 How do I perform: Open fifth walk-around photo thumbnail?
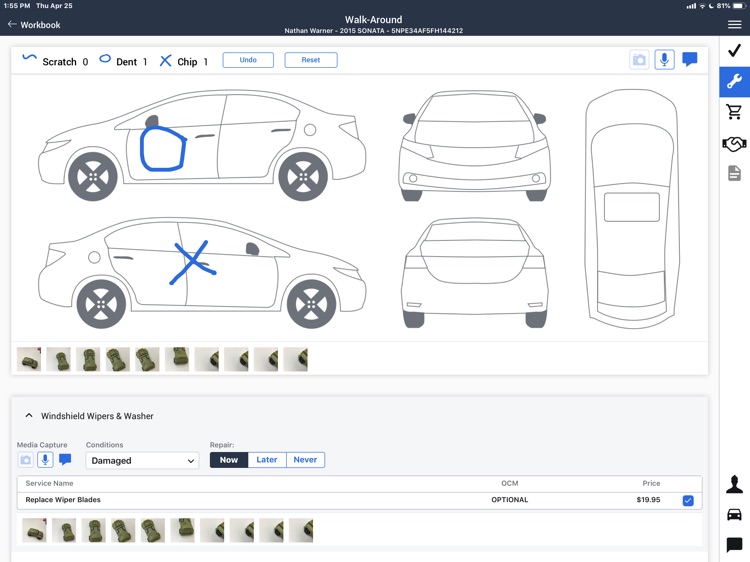[147, 359]
